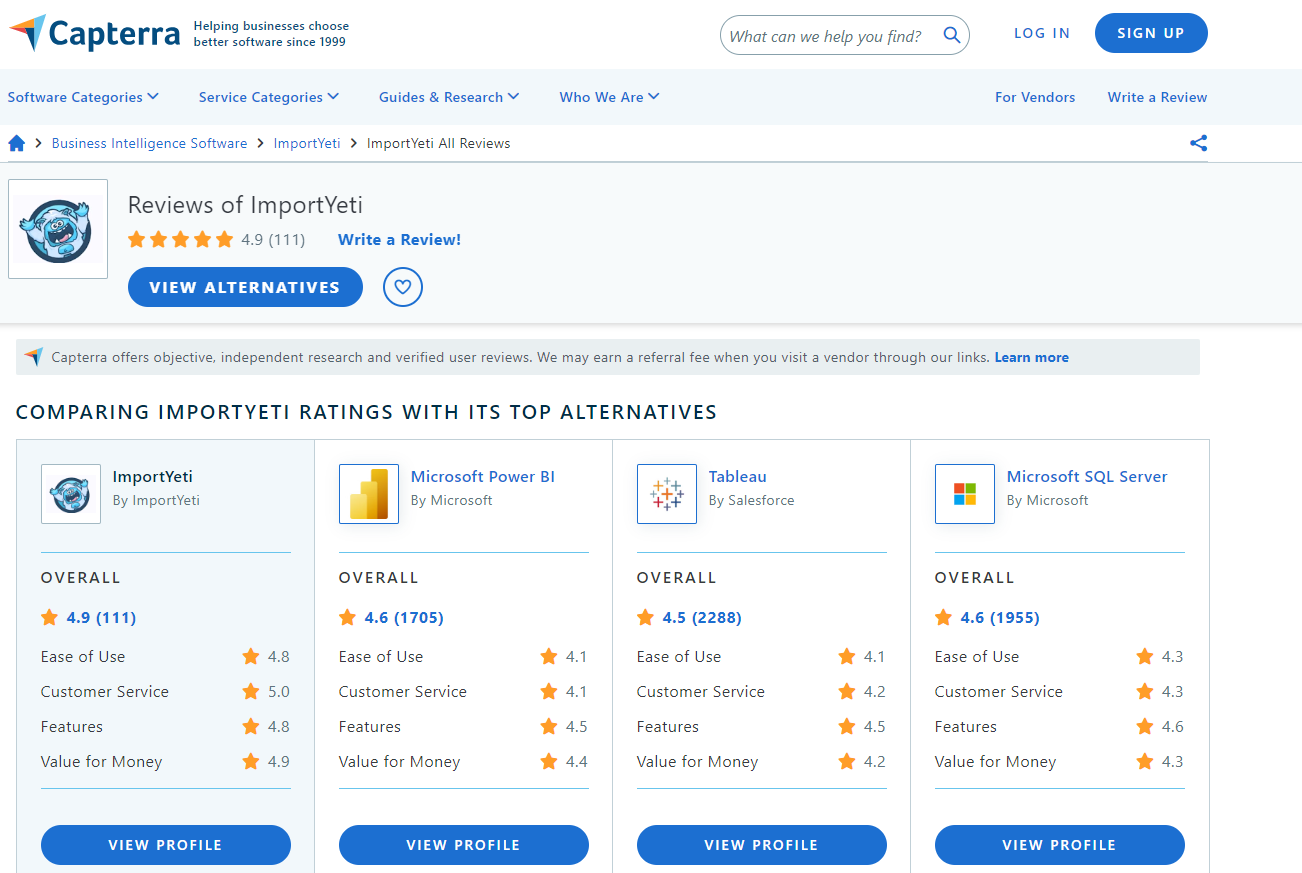The image size is (1302, 873).
Task: Open the Who We Are dropdown
Action: pos(609,97)
